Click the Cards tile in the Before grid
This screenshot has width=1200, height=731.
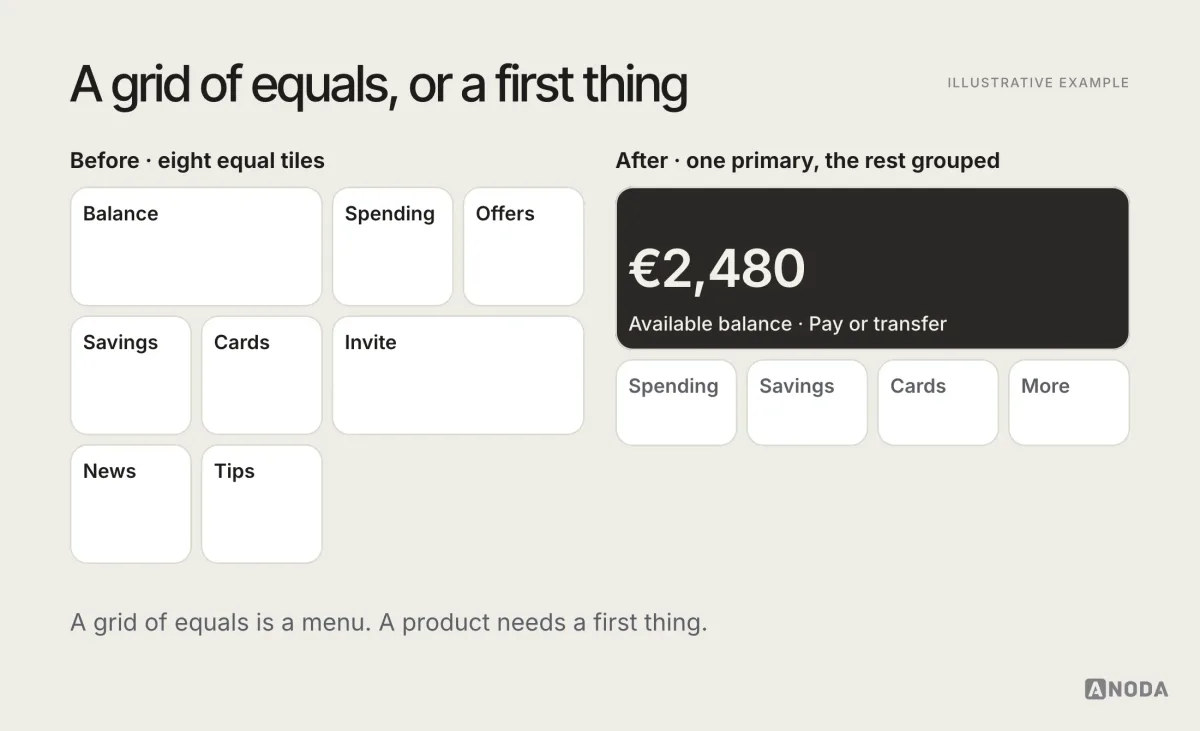pos(261,375)
